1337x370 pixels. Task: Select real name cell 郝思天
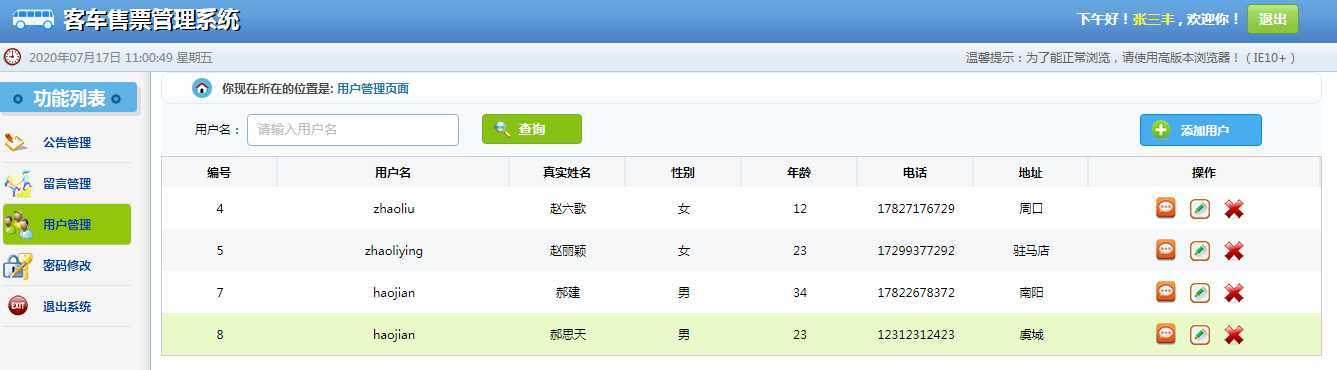coord(568,335)
